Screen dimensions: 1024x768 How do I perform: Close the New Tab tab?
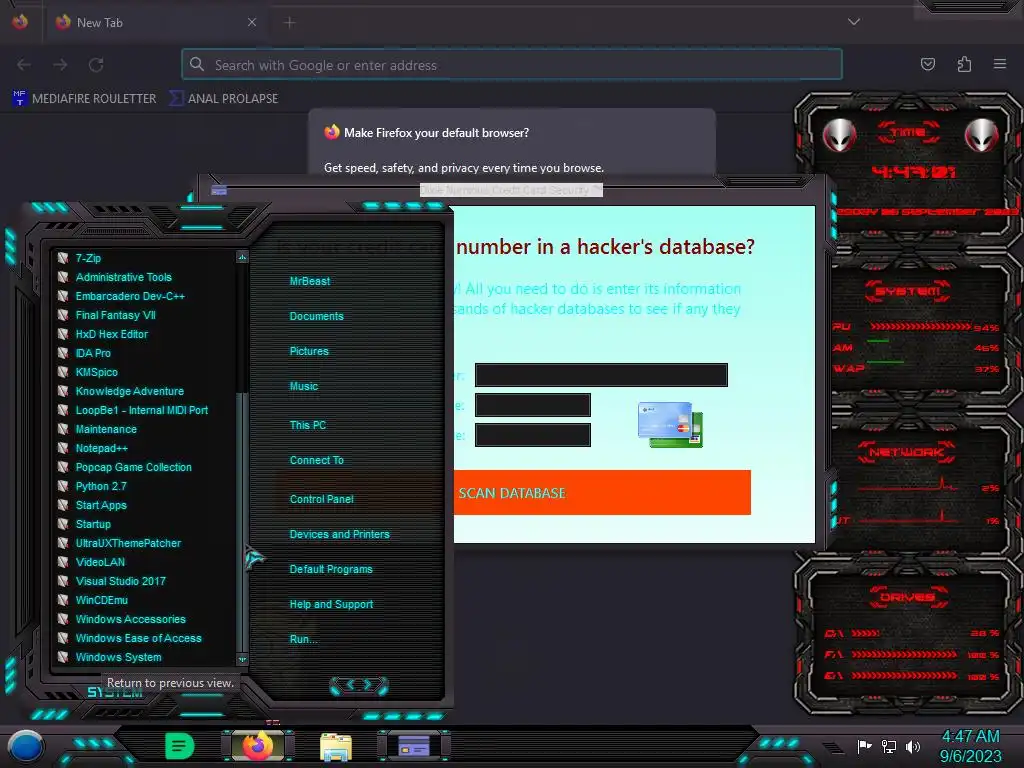pos(251,22)
